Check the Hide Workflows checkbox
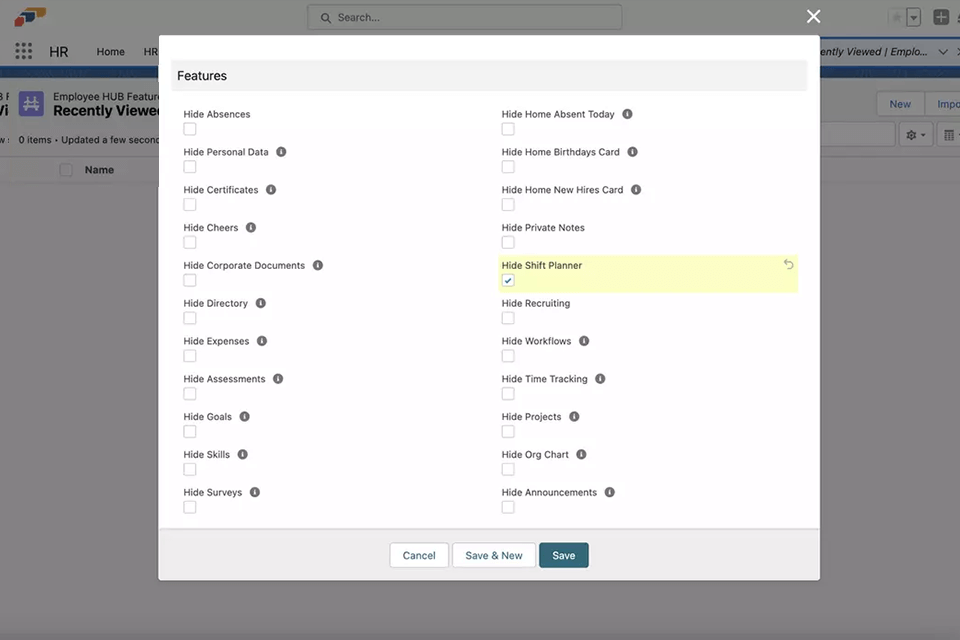 point(508,356)
